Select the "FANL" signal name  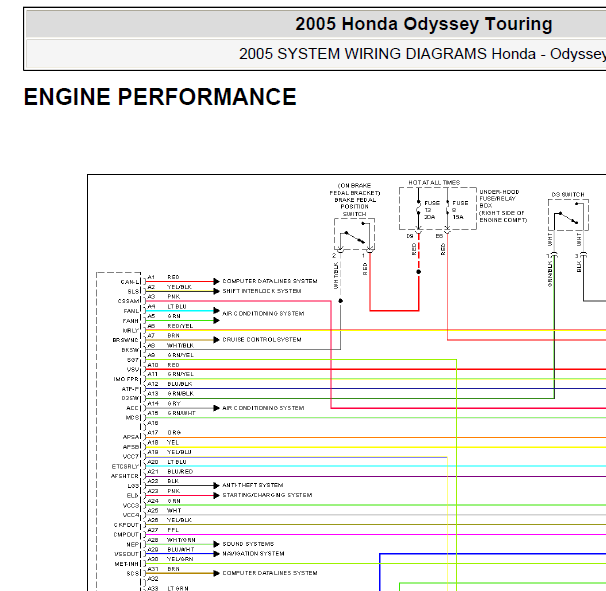pos(131,311)
